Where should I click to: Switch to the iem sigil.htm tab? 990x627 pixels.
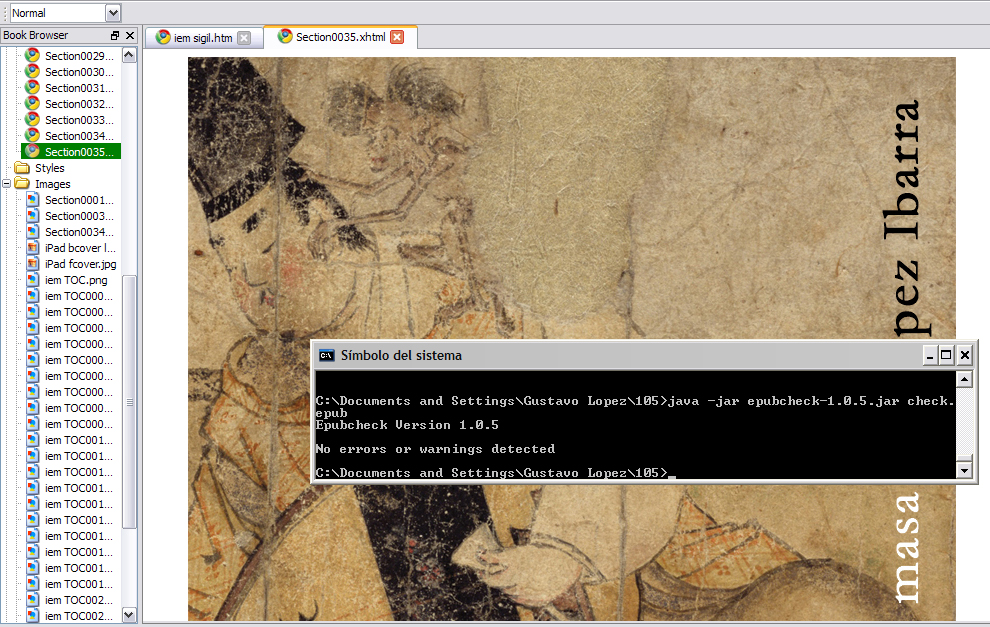pos(203,38)
